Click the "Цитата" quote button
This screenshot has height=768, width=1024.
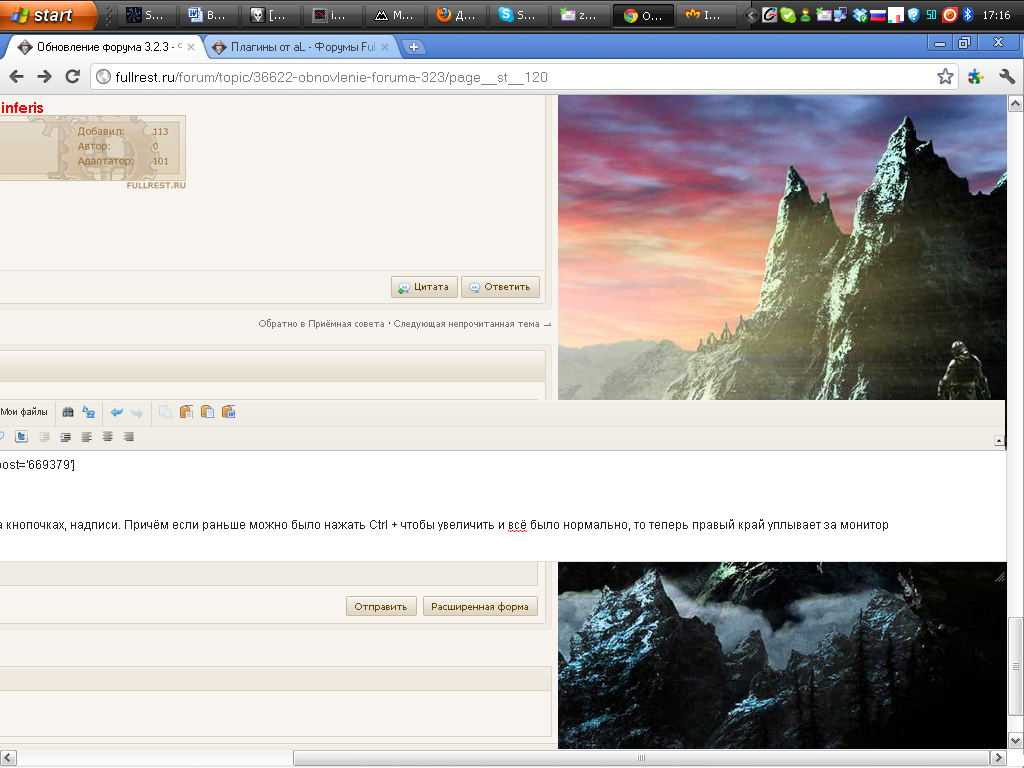pyautogui.click(x=424, y=287)
